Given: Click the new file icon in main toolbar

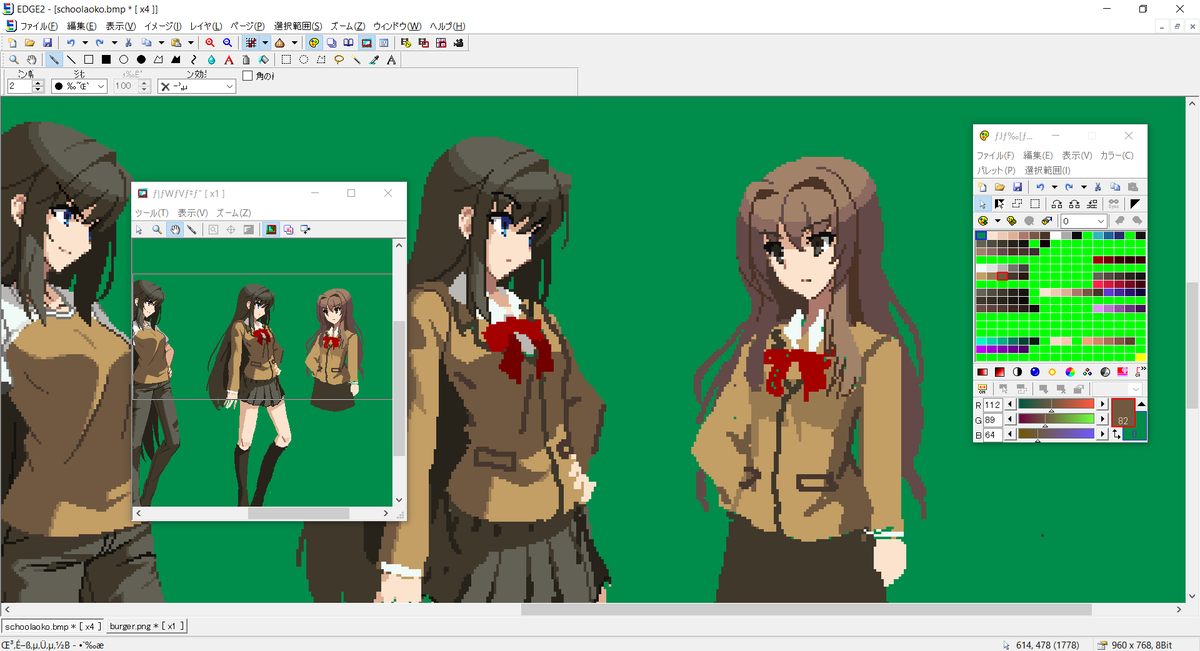Looking at the screenshot, I should click(x=13, y=43).
